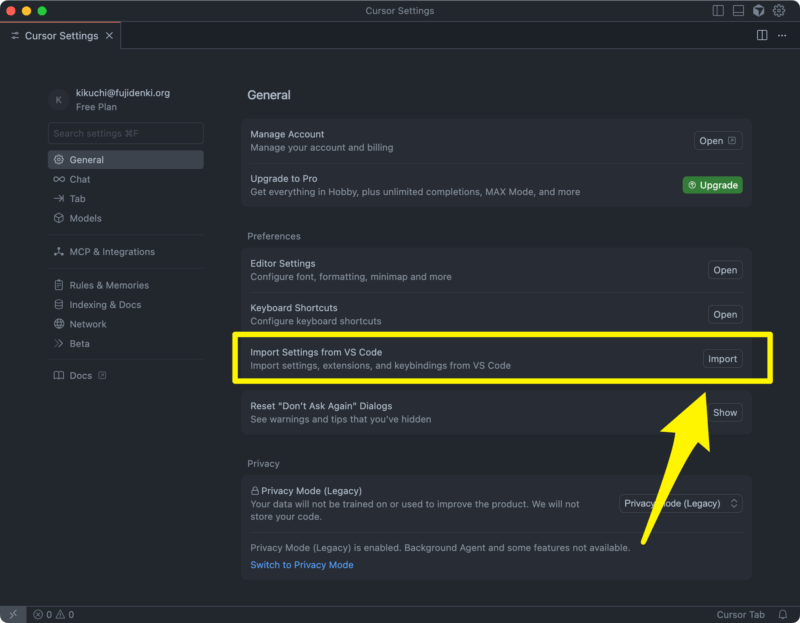This screenshot has width=800, height=623.
Task: Click Cursor Tab in status bar
Action: [x=740, y=614]
